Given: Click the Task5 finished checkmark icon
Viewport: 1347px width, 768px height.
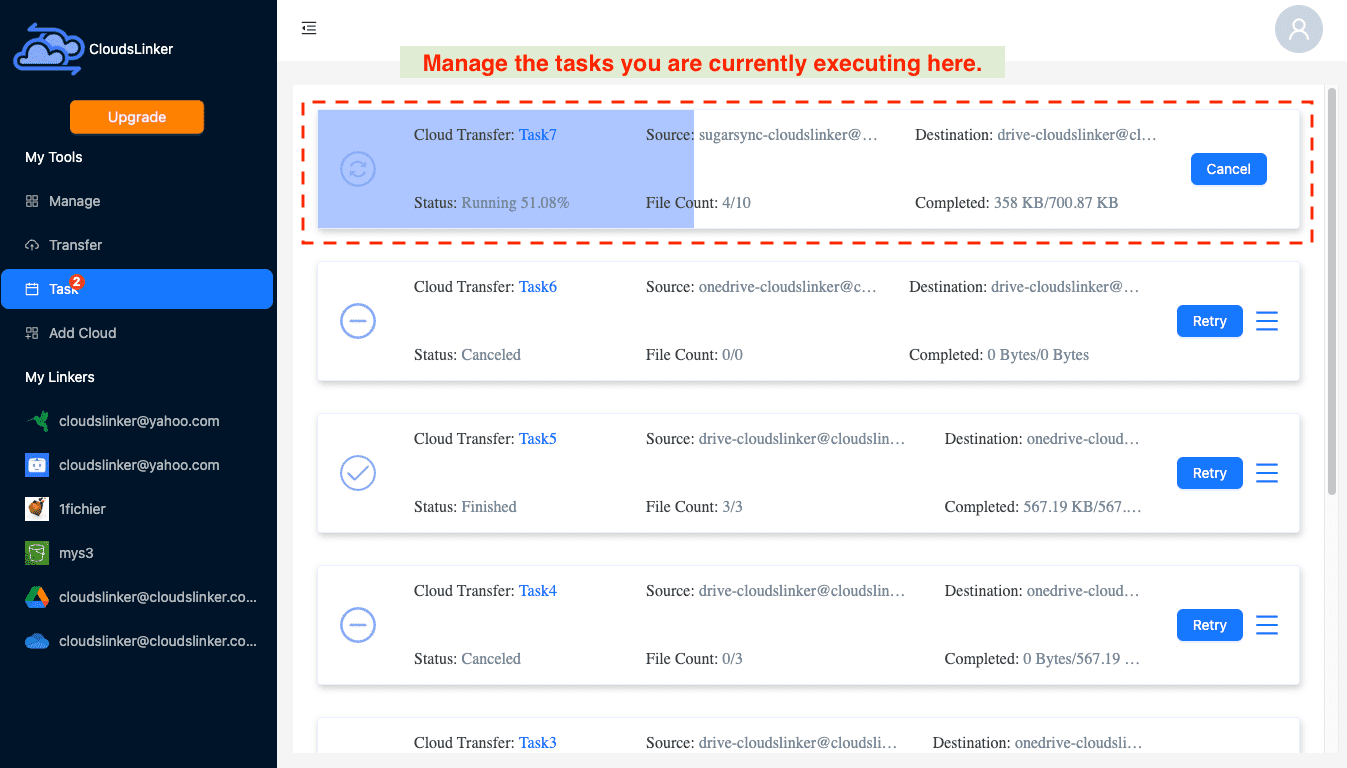Looking at the screenshot, I should 358,473.
